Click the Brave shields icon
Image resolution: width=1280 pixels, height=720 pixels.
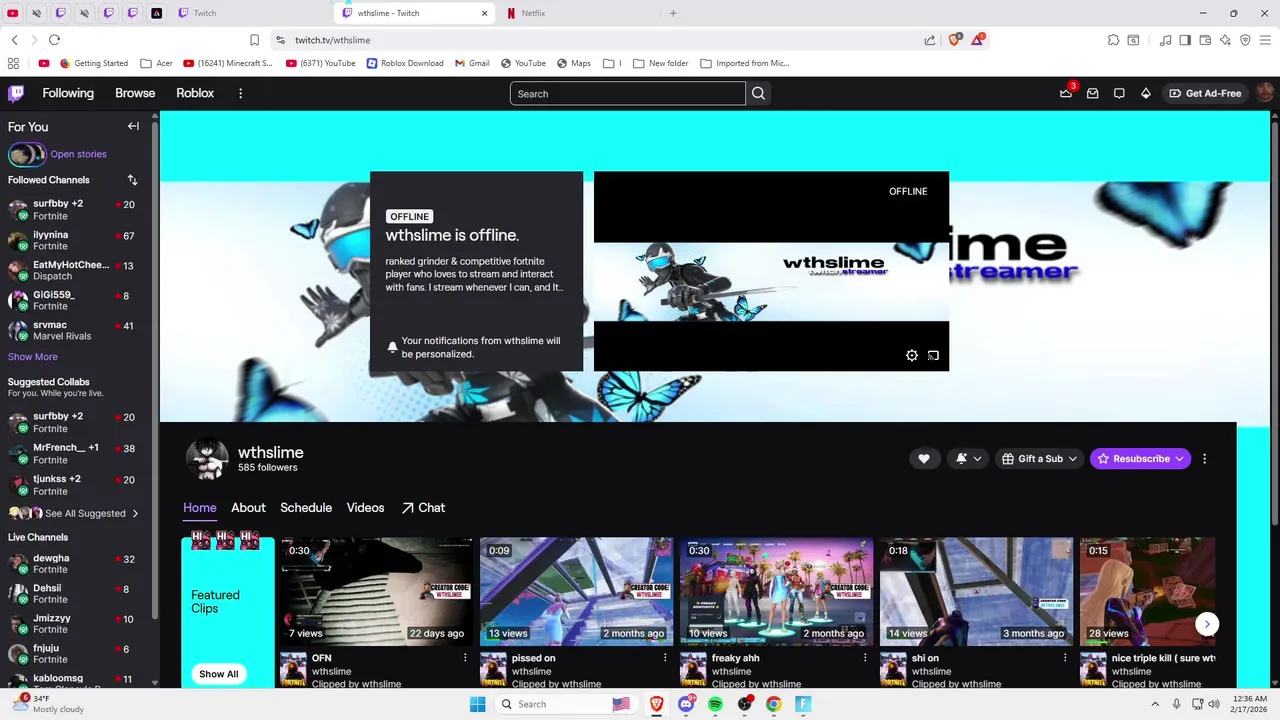954,39
